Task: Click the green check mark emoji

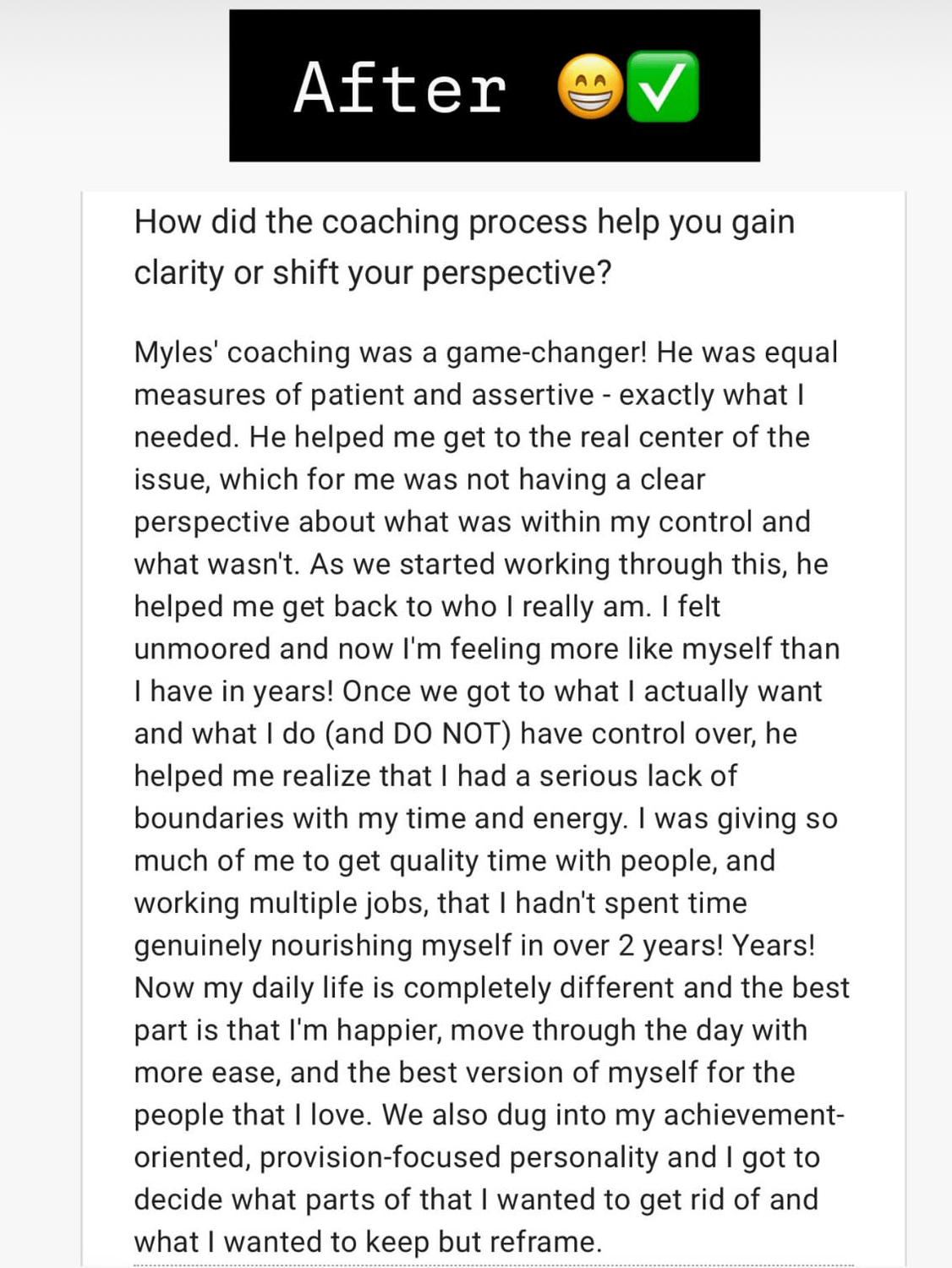Action: 662,87
